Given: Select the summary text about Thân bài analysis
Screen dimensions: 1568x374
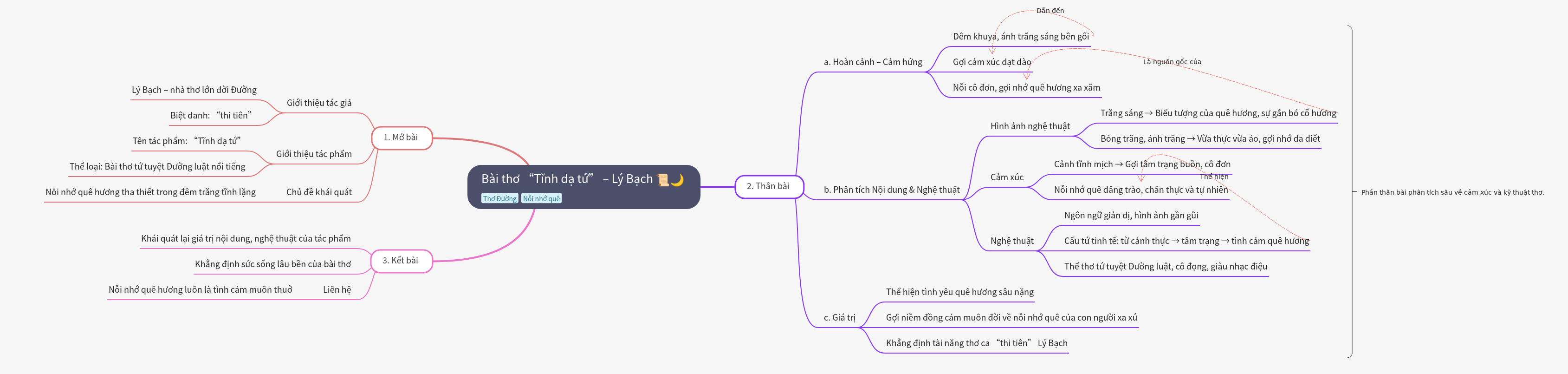Looking at the screenshot, I should 1452,192.
